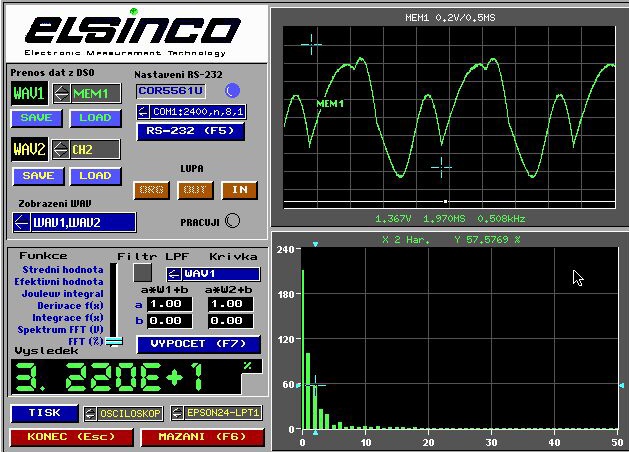Click the WAV1 channel indicator
The height and width of the screenshot is (452, 629).
(x=29, y=93)
